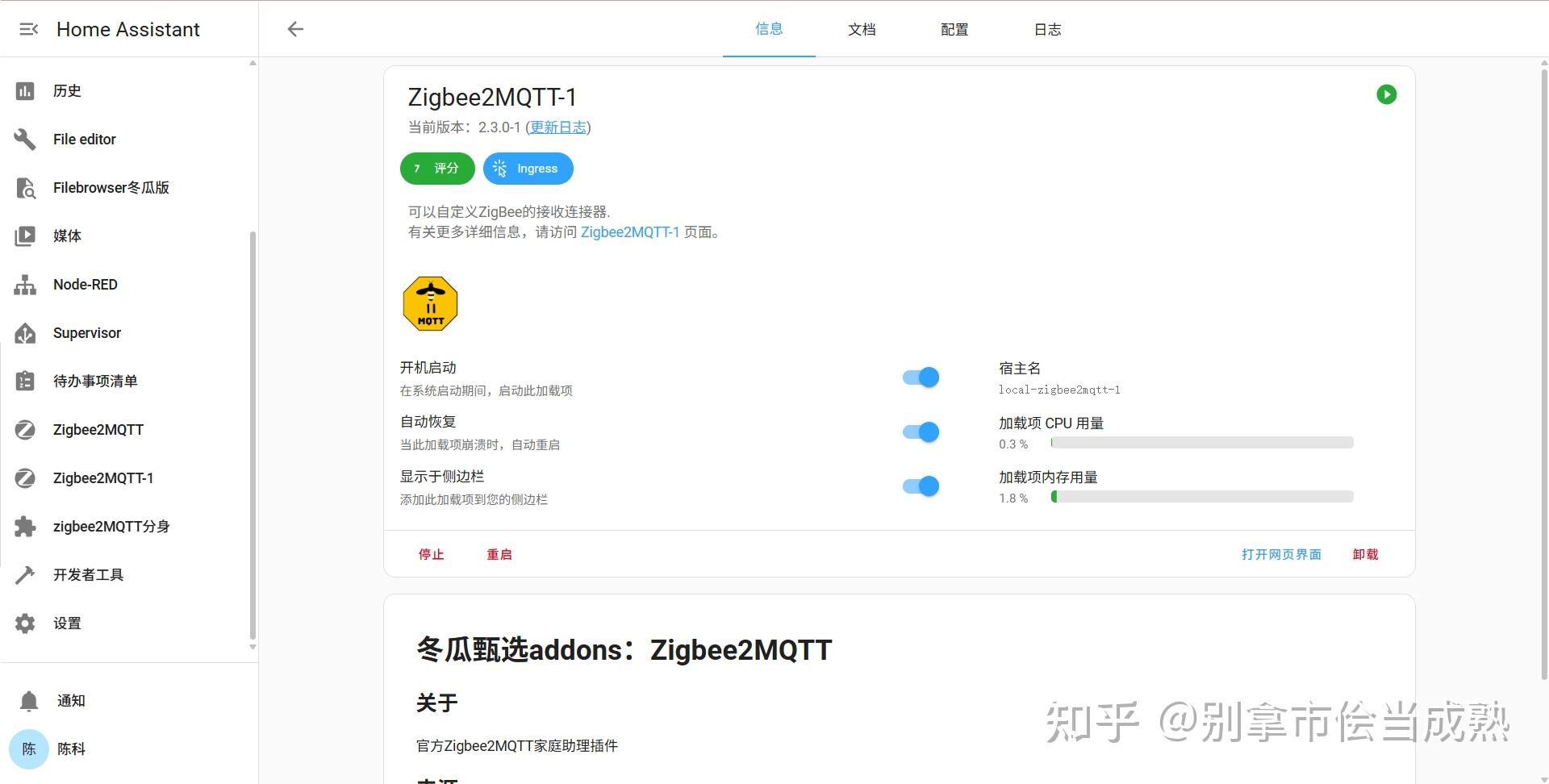
Task: Switch to the 日志 tab
Action: [1046, 29]
